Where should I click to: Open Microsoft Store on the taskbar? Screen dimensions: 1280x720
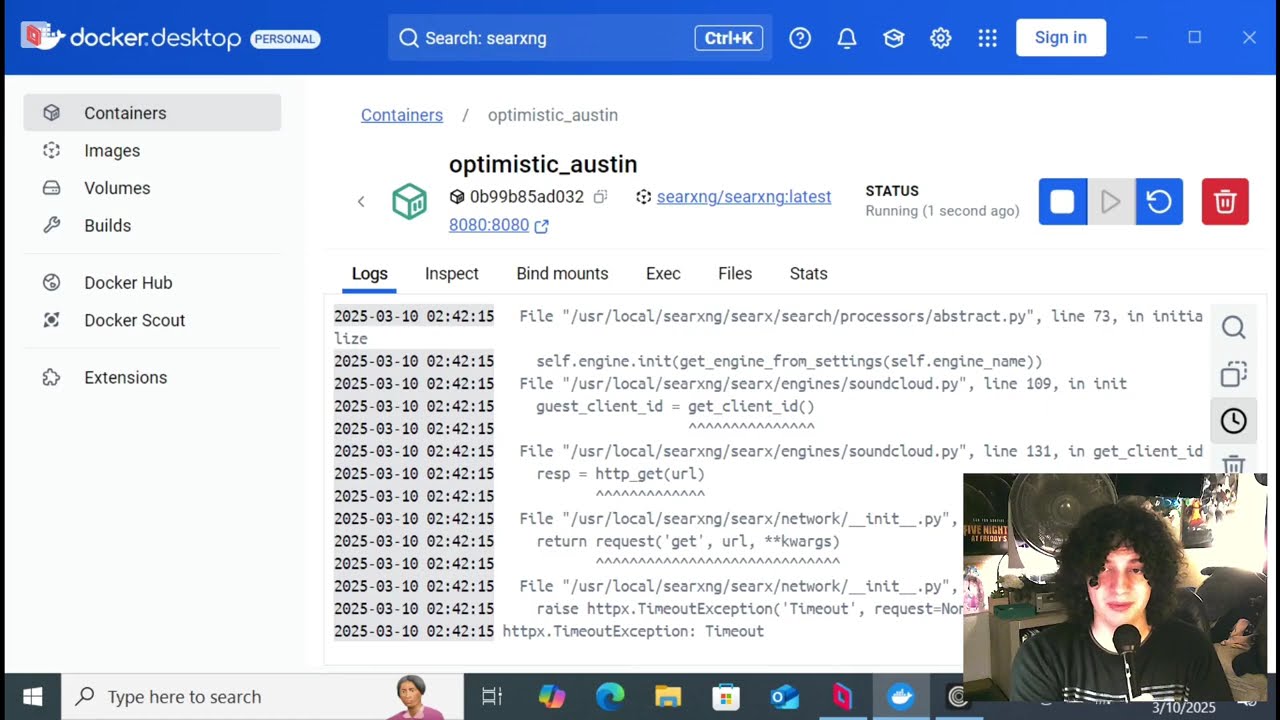click(726, 696)
